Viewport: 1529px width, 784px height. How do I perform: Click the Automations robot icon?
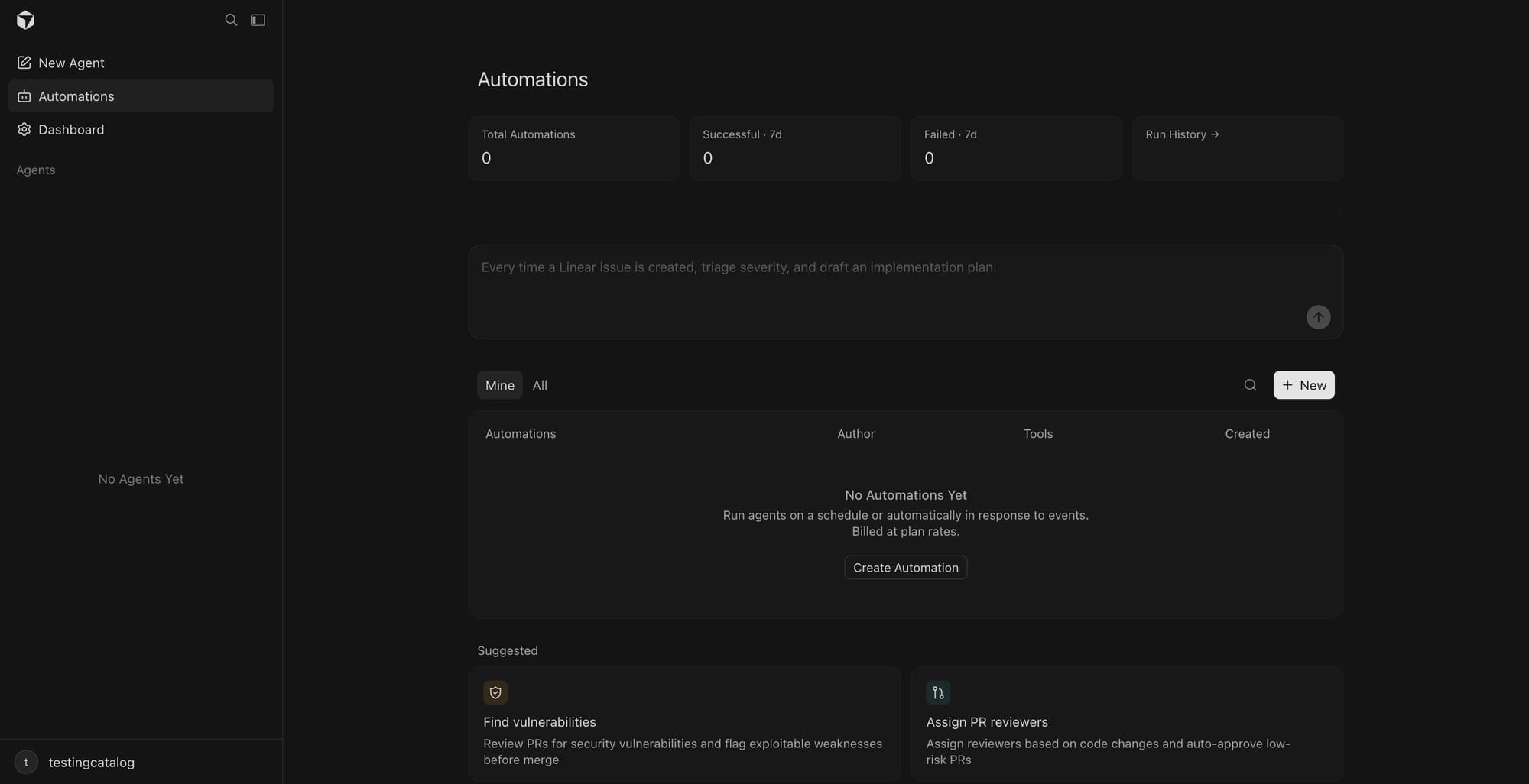point(24,96)
